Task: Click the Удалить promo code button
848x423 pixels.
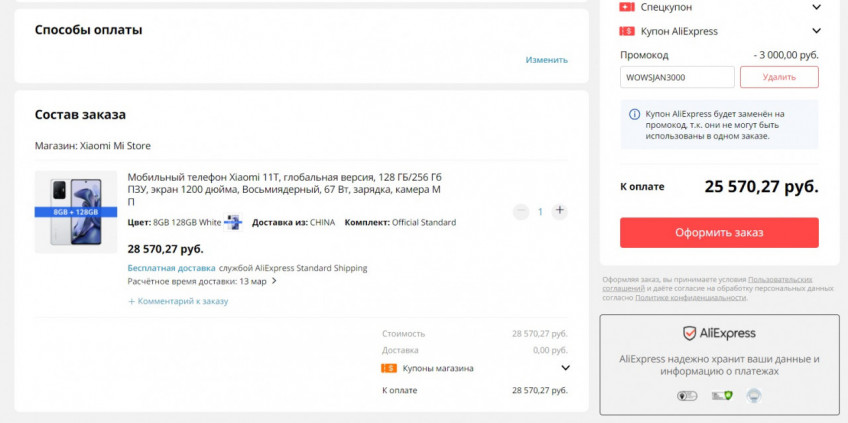Action: coord(779,77)
